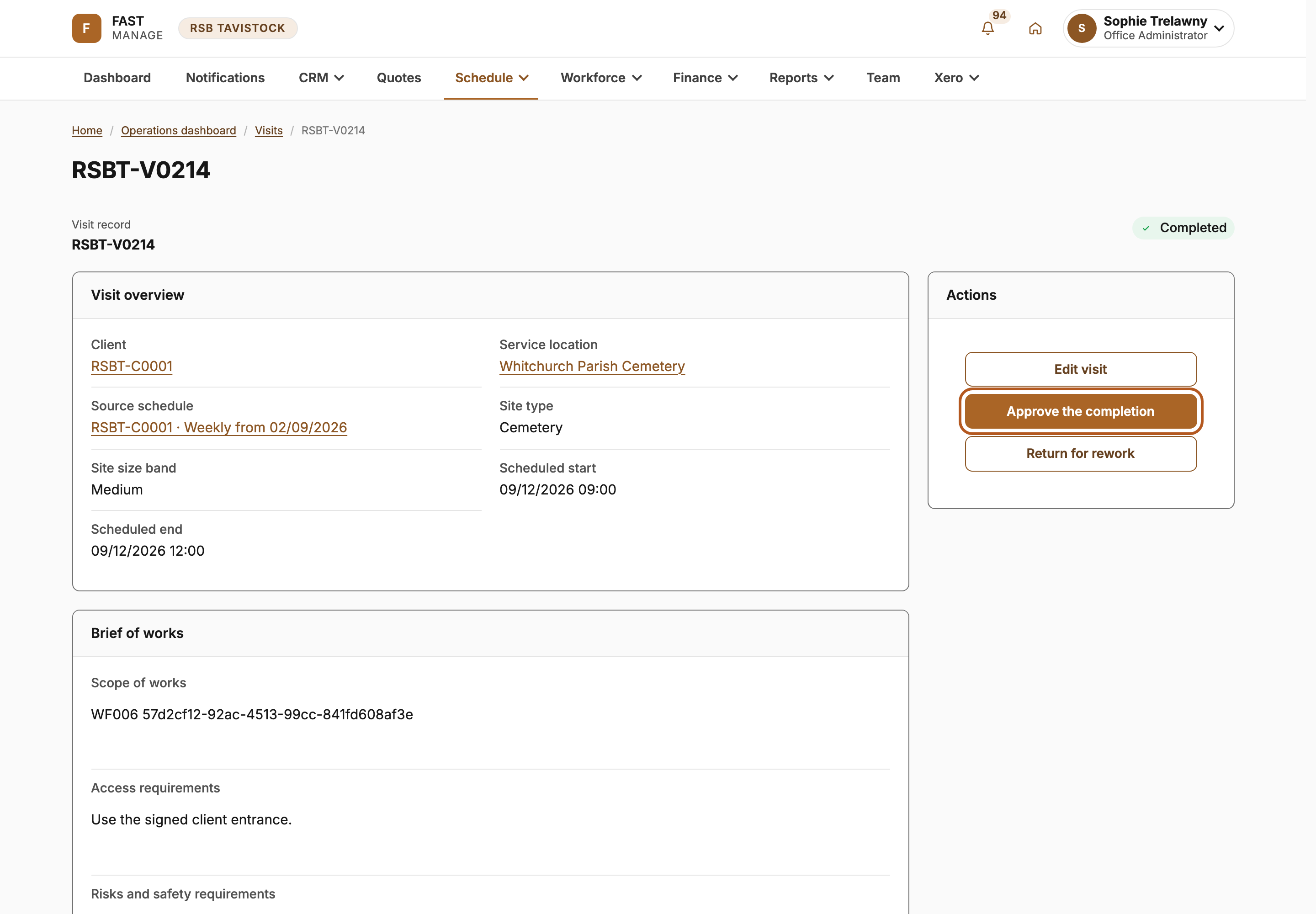Click the Brief of works section header

(138, 633)
